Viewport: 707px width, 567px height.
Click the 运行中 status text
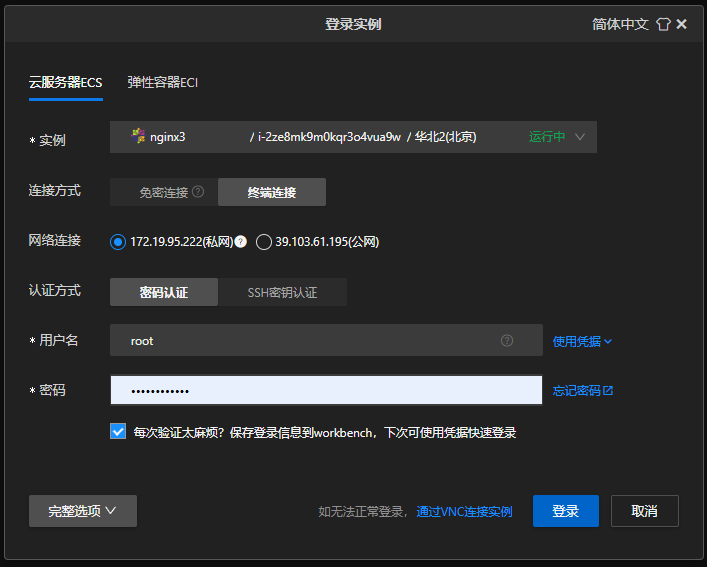(x=547, y=137)
